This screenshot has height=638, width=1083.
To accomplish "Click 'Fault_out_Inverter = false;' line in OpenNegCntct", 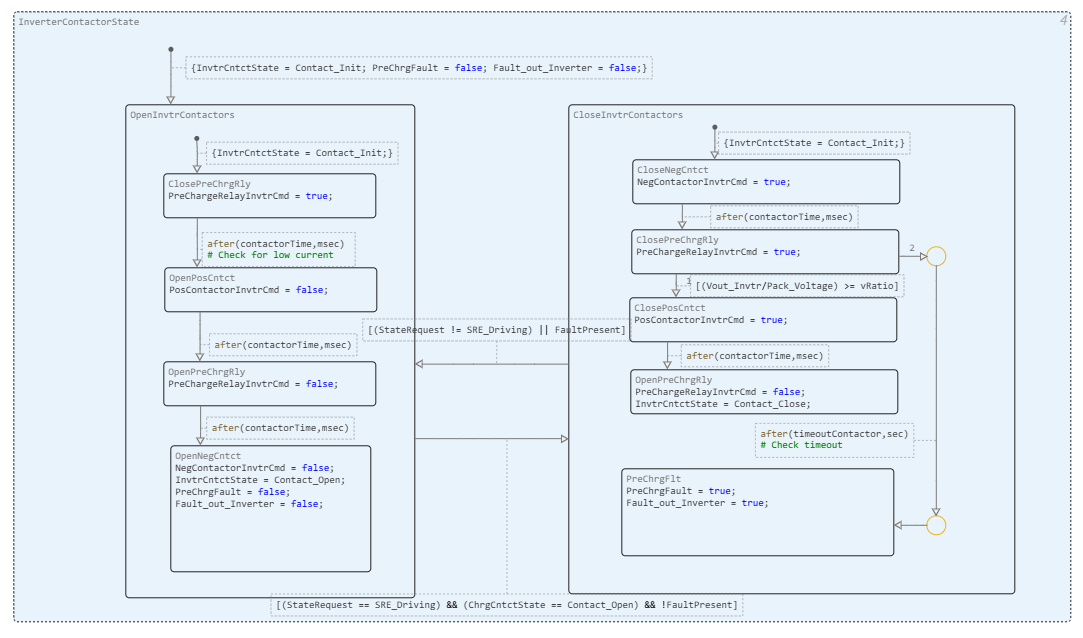I will point(249,505).
